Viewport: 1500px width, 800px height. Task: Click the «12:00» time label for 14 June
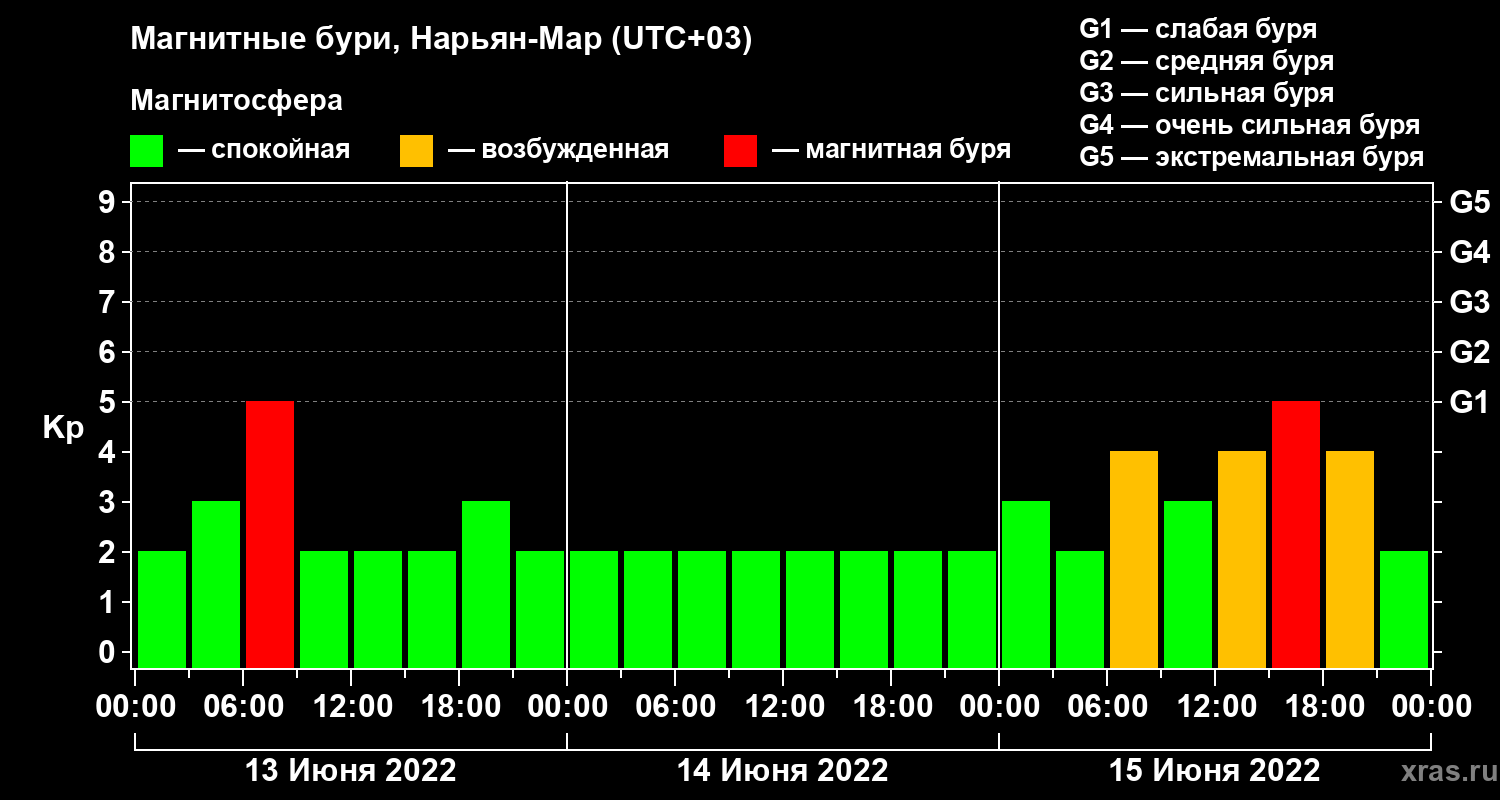pyautogui.click(x=783, y=707)
